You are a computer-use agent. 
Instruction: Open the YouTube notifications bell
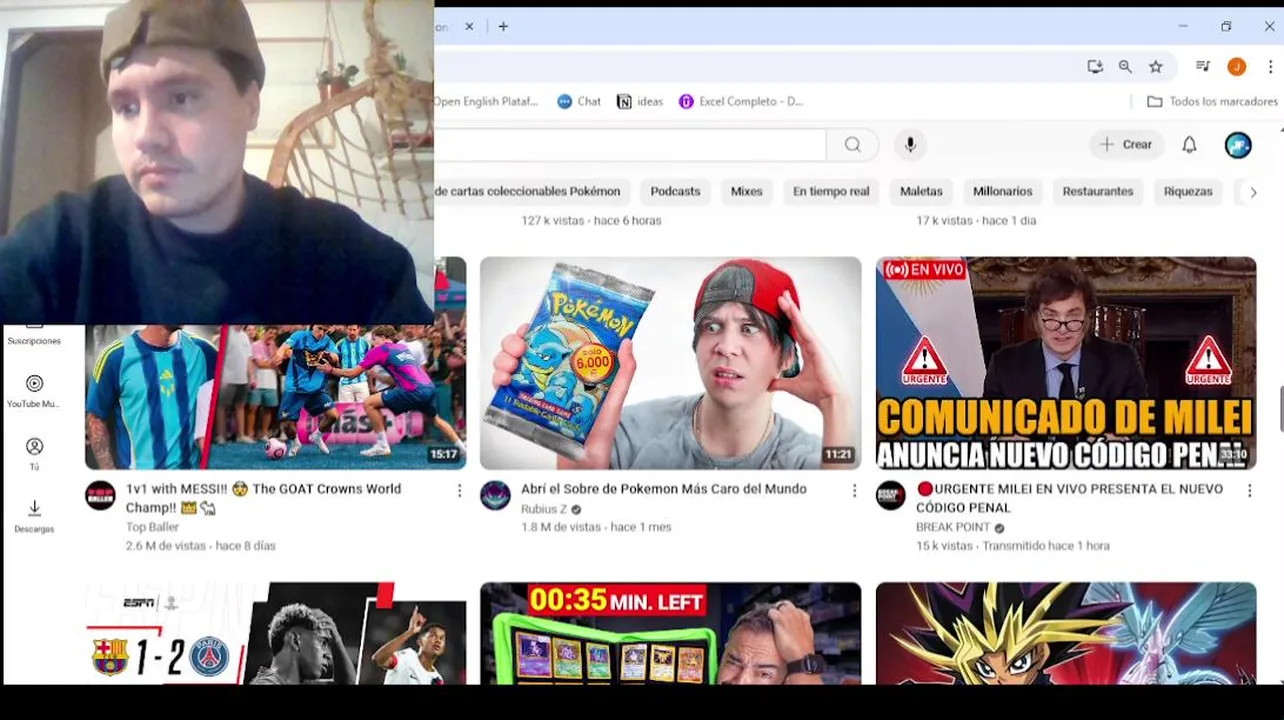tap(1189, 145)
